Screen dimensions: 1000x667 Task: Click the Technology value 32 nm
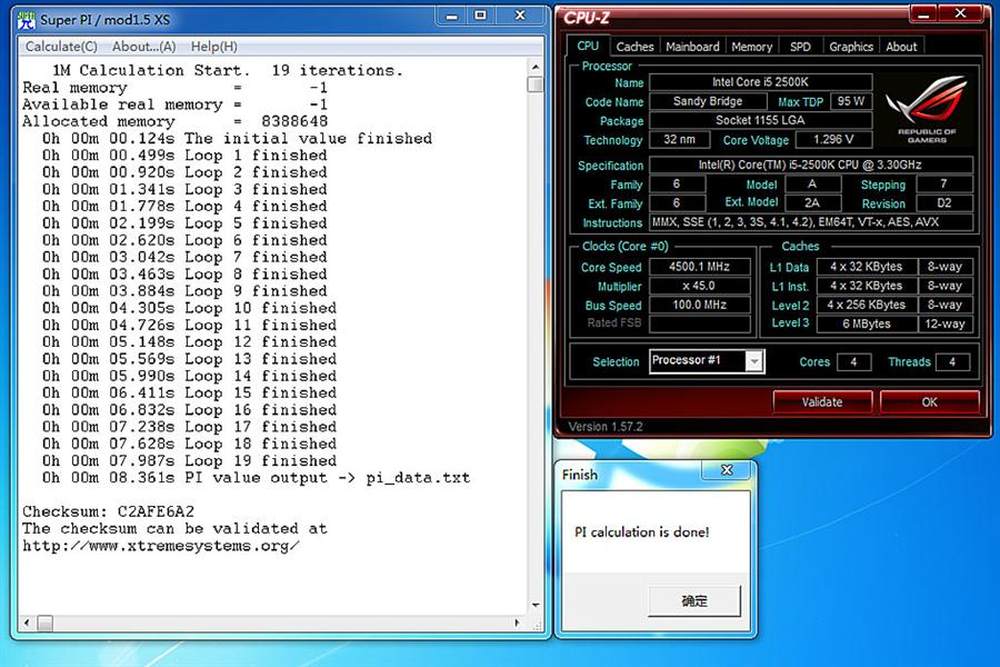pos(679,140)
